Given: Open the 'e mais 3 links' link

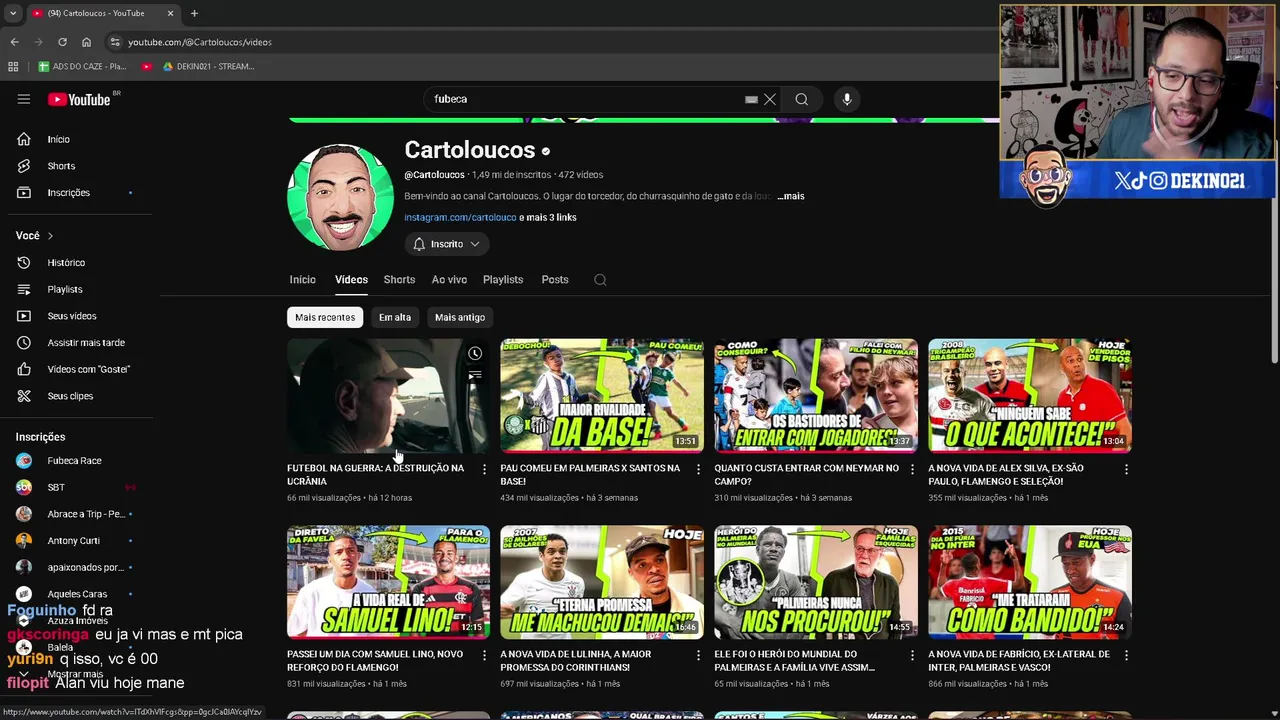Looking at the screenshot, I should 548,217.
